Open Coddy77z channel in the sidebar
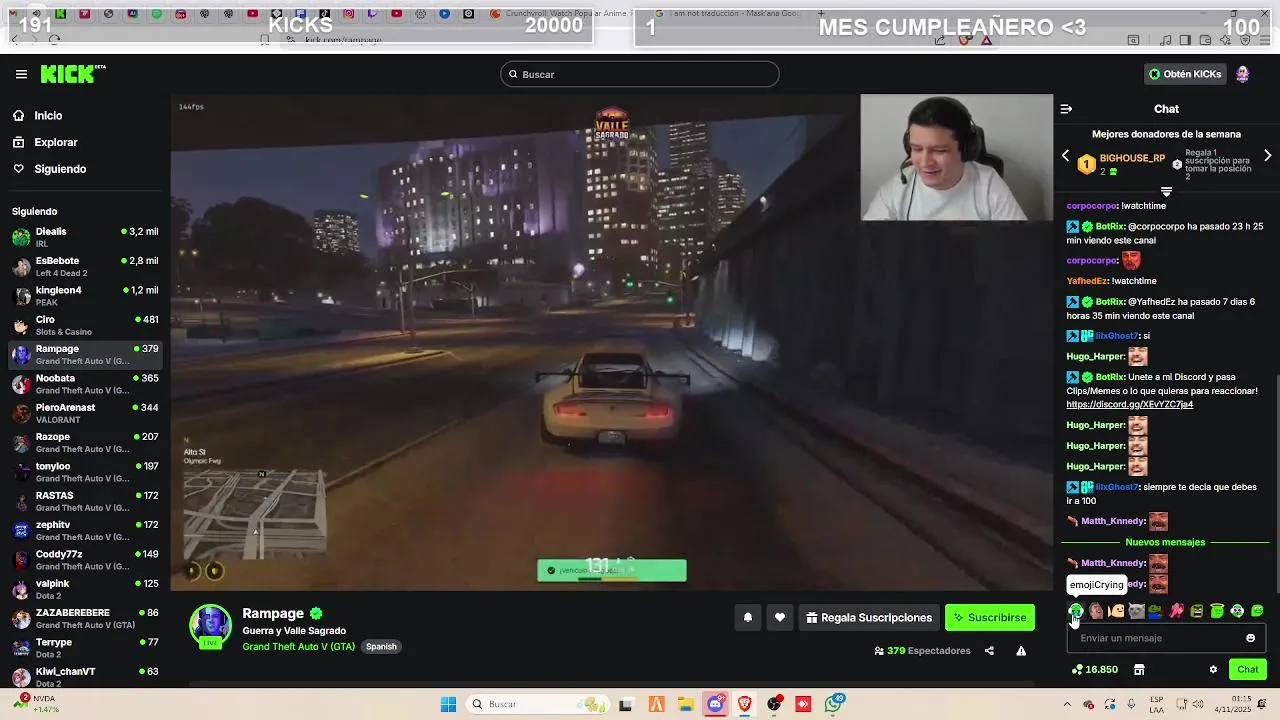 pos(85,560)
